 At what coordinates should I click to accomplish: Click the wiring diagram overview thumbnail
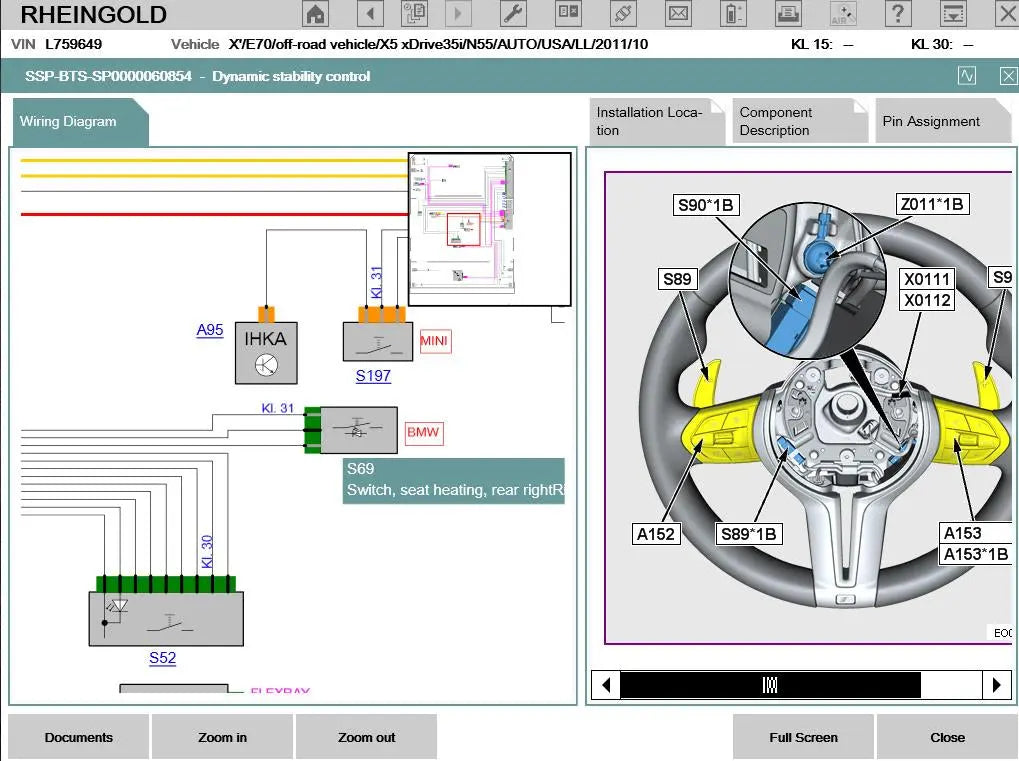coord(490,228)
